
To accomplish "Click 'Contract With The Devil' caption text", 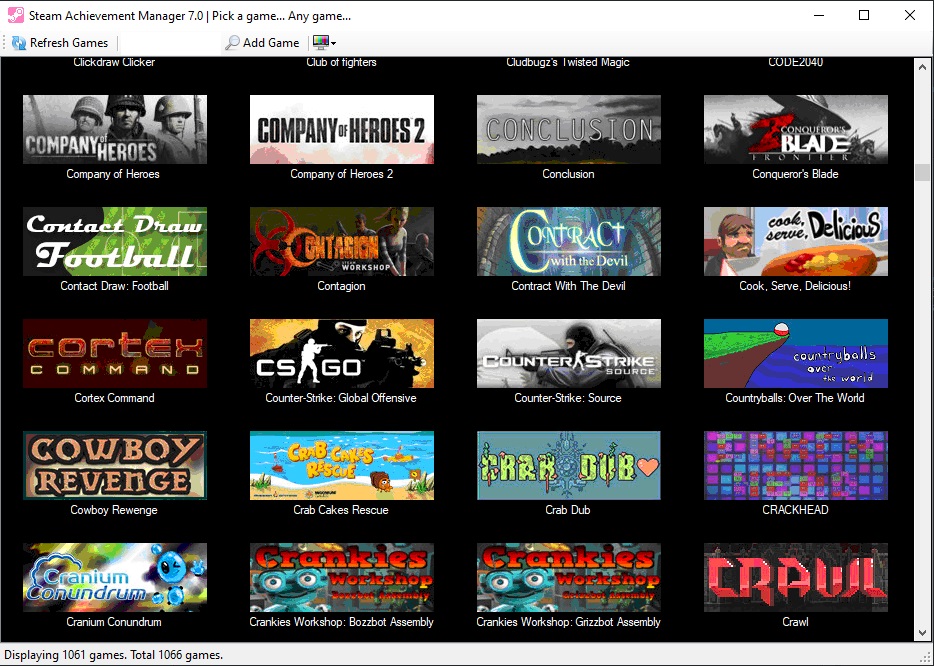I will pos(568,286).
